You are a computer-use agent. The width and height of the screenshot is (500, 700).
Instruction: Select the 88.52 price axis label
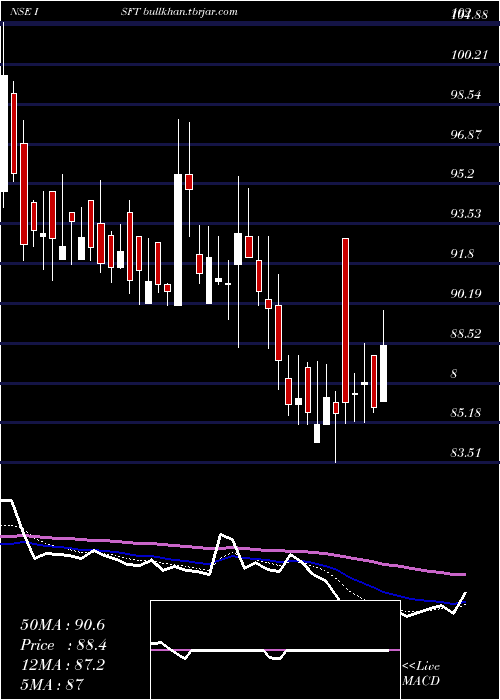tap(468, 333)
